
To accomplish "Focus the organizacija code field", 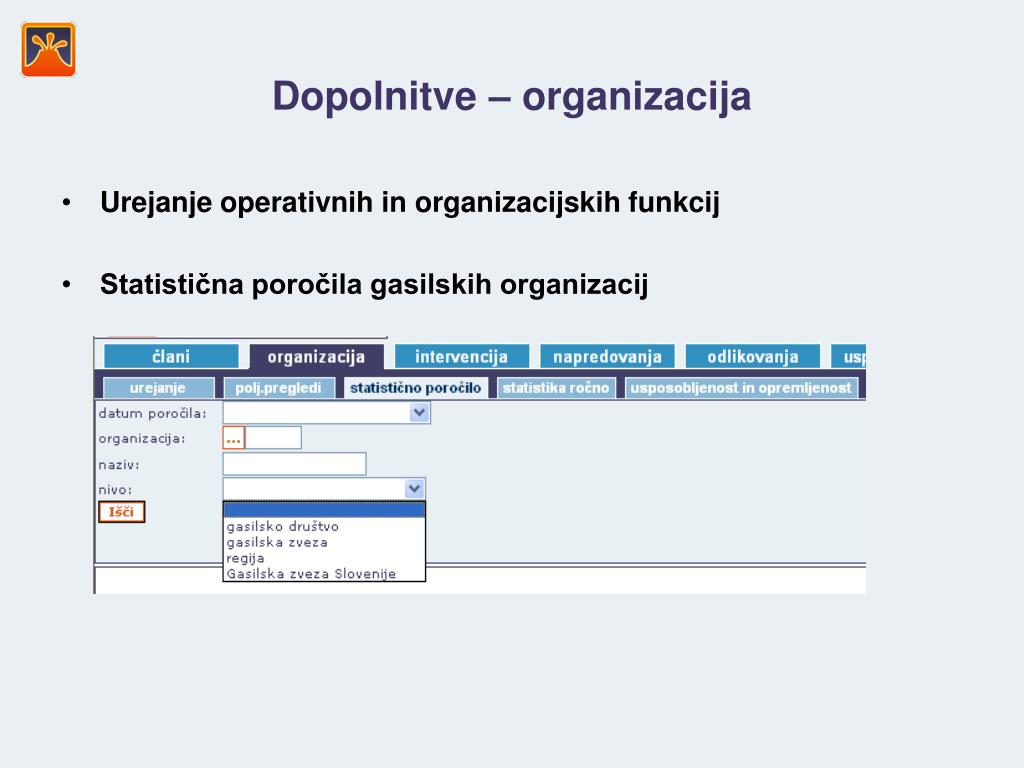I will (x=273, y=438).
